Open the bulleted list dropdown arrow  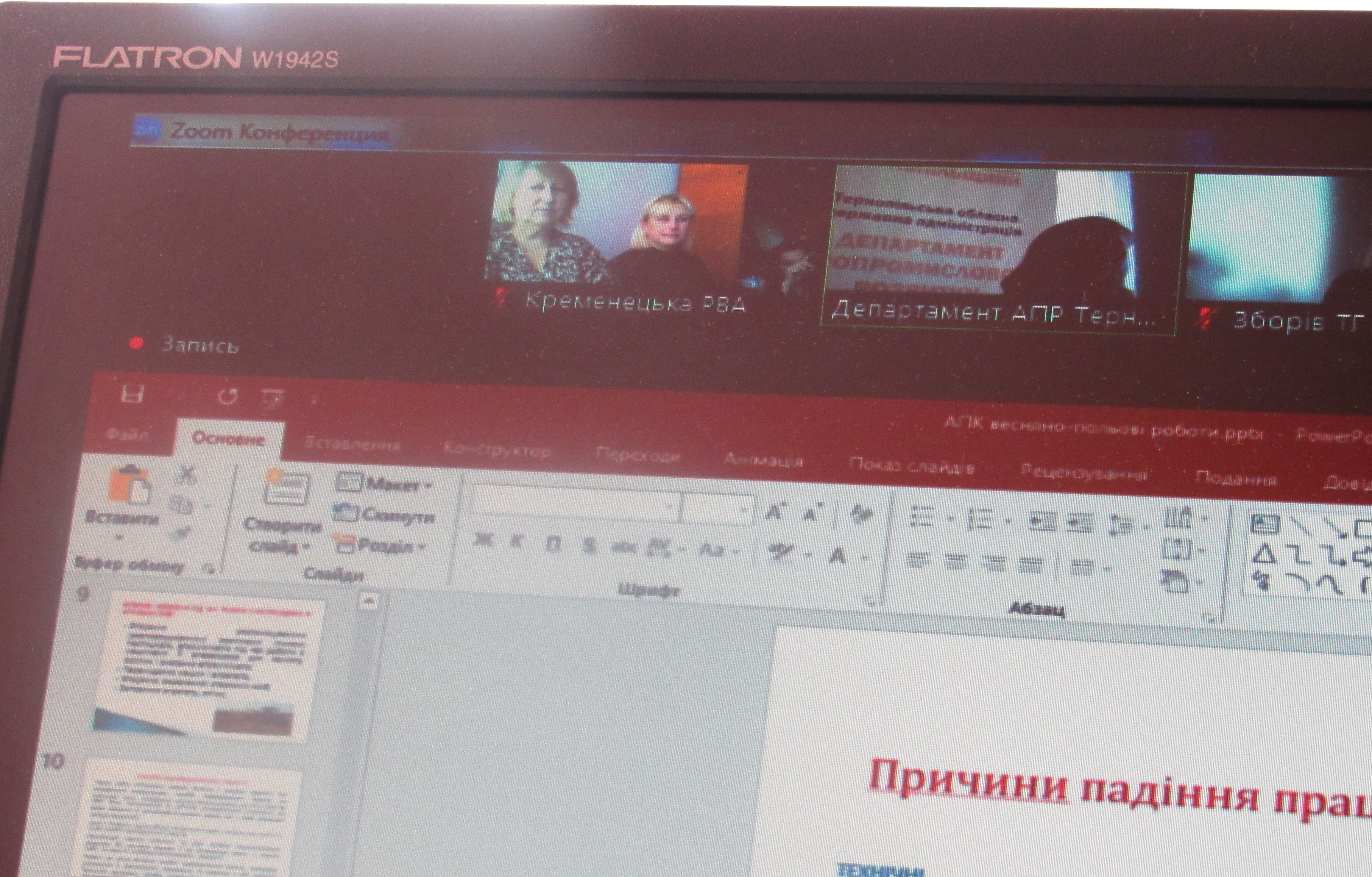950,519
